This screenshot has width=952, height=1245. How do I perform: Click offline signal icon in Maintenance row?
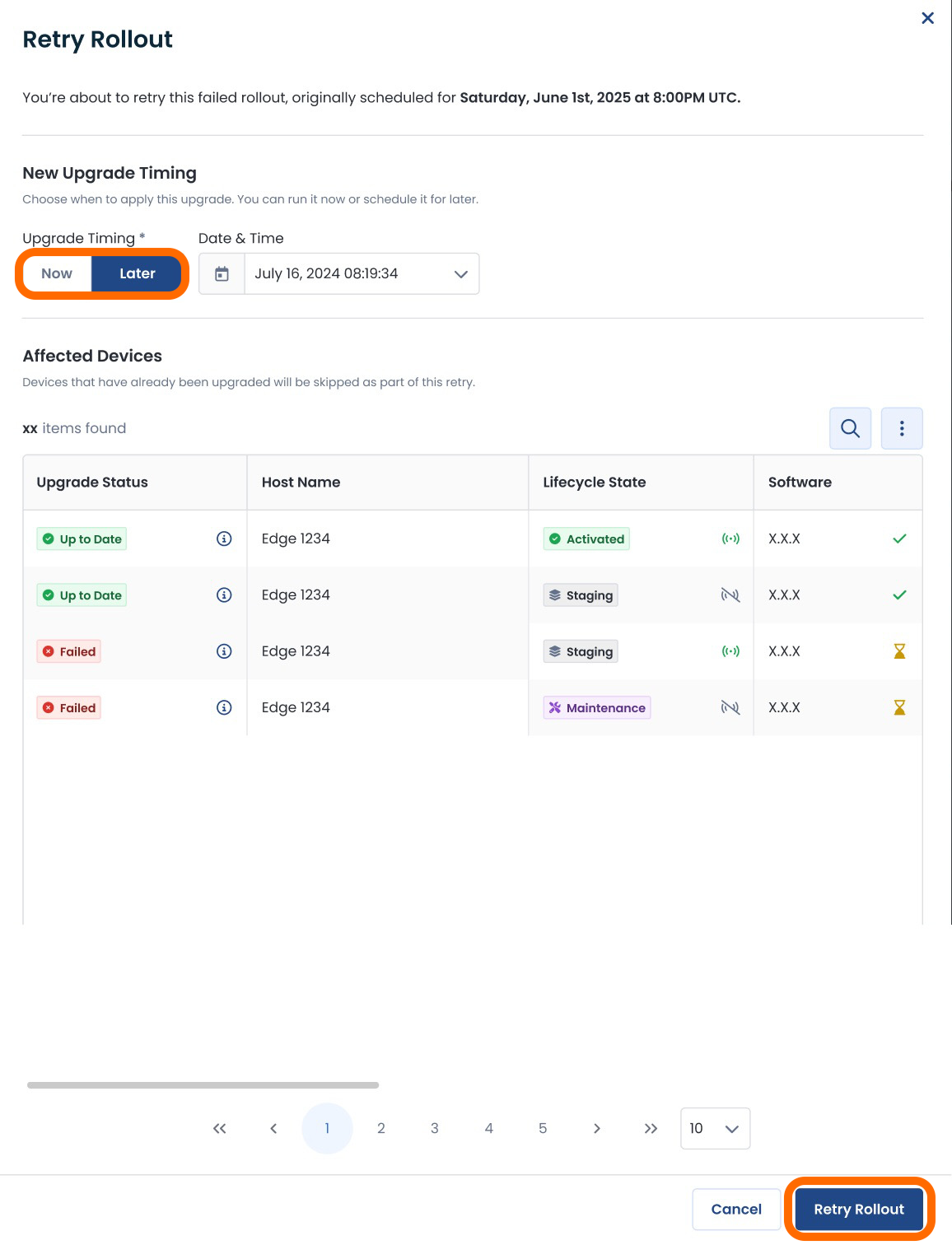point(730,707)
